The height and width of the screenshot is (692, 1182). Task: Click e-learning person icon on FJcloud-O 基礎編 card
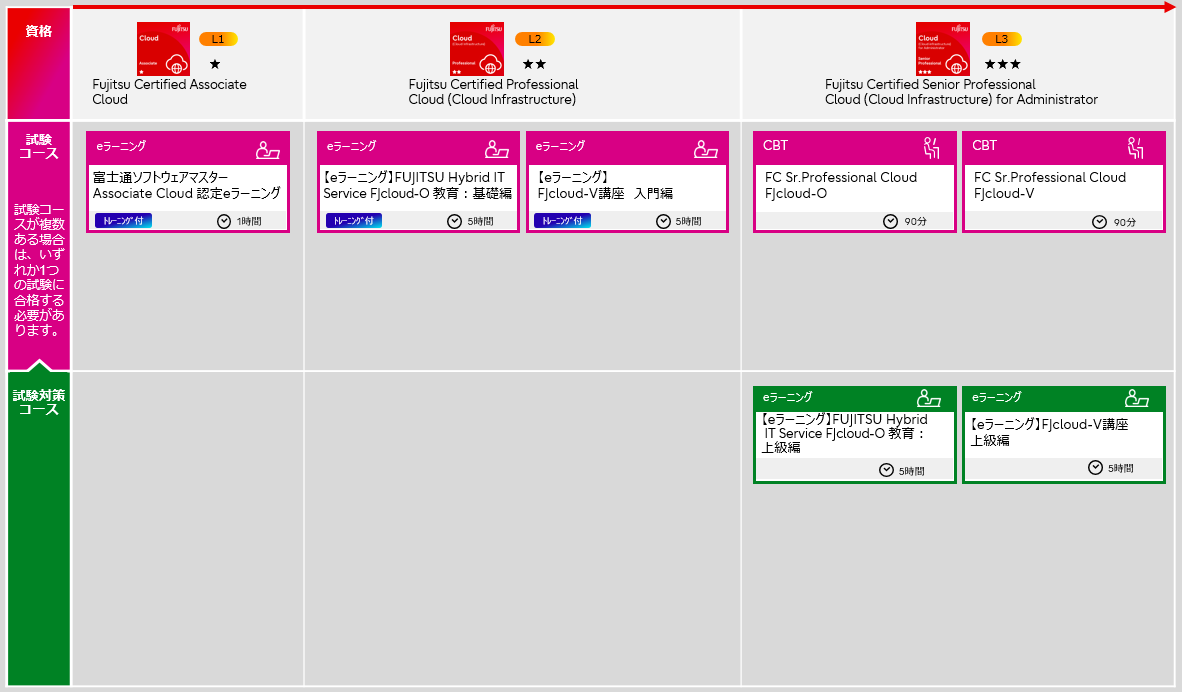(x=497, y=149)
